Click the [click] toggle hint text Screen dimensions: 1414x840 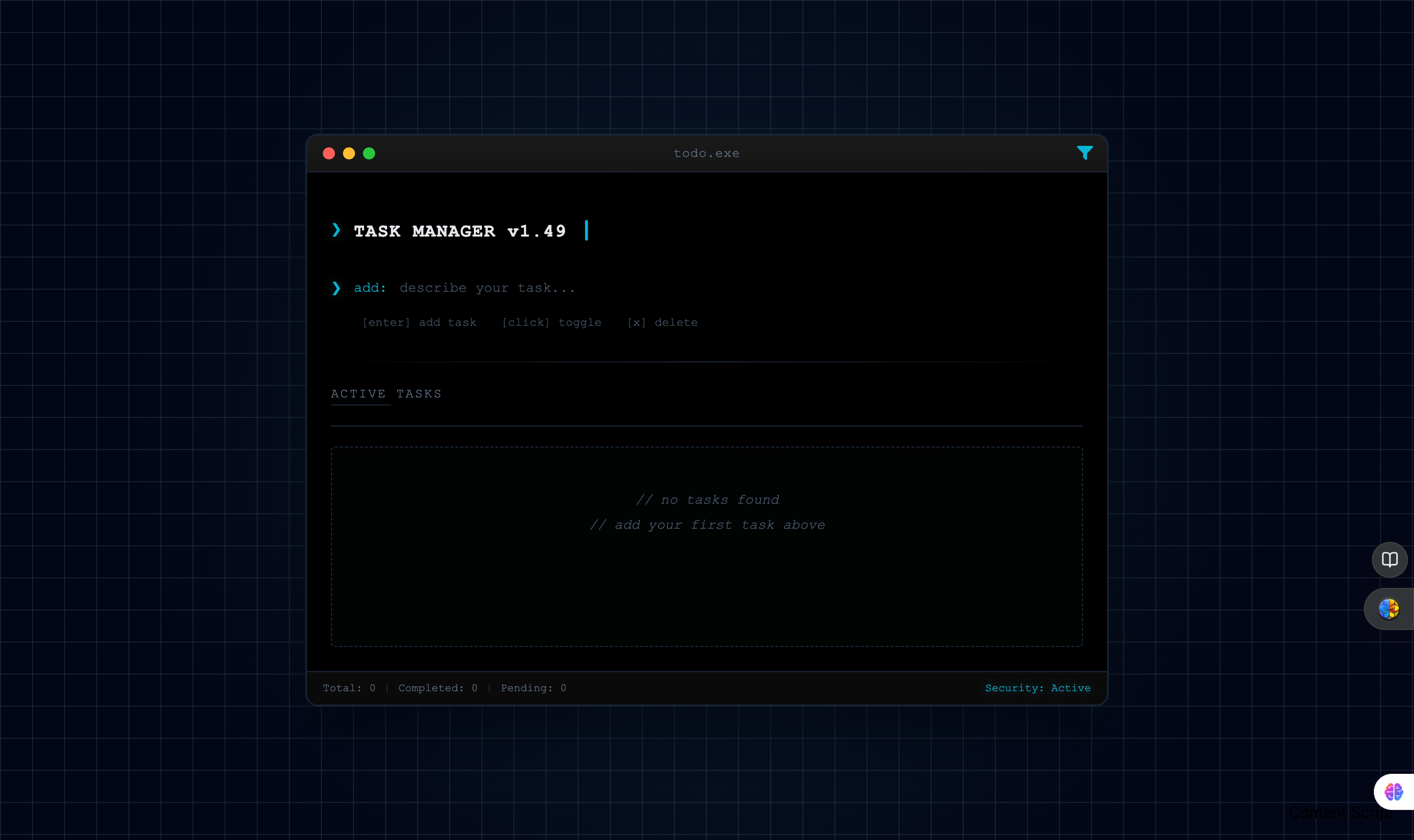551,322
